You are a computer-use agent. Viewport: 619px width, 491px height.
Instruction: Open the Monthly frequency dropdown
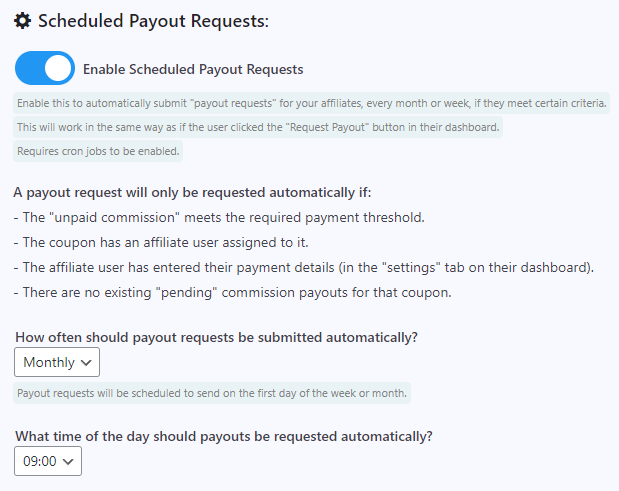tap(57, 362)
